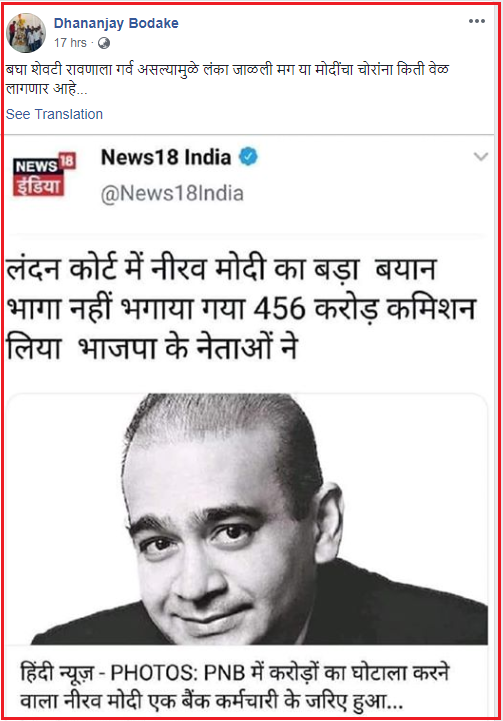Click caption line वाला नीरव मोदी एक बैंक
This screenshot has height=721, width=503.
coord(211,702)
